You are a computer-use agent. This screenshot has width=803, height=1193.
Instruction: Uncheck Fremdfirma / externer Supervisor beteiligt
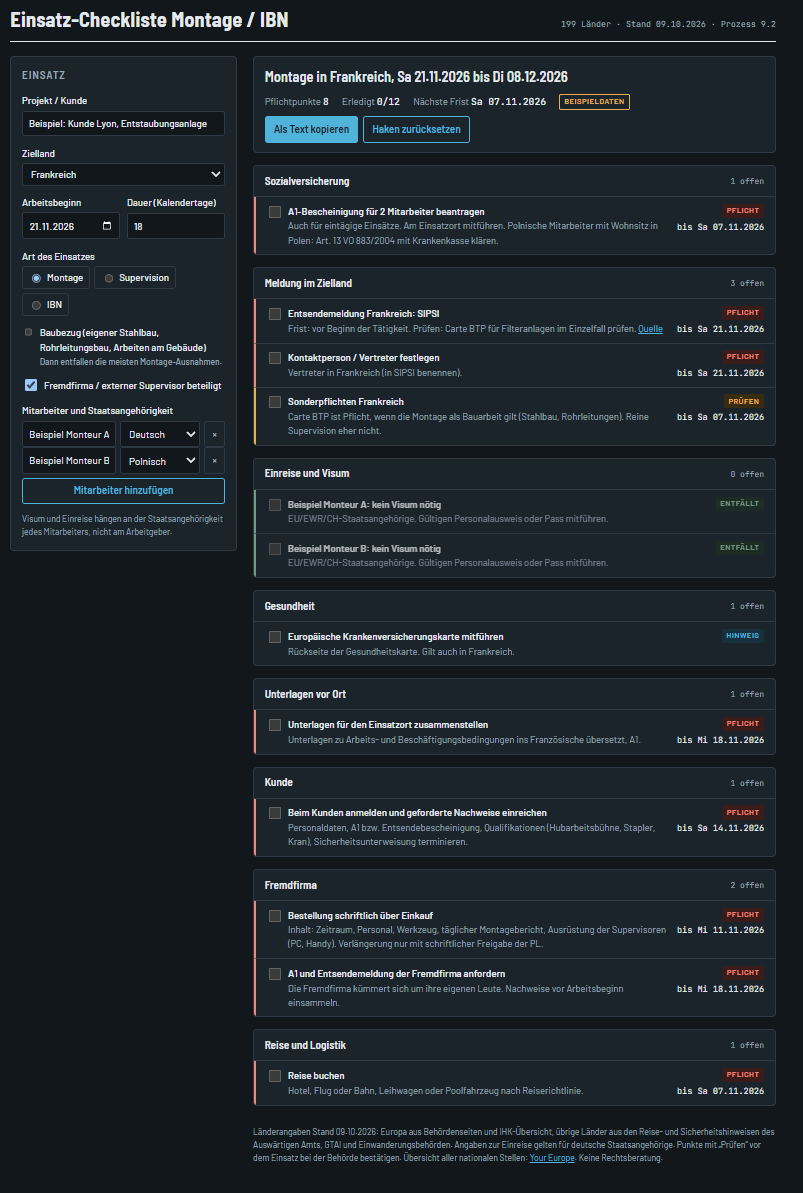click(30, 385)
